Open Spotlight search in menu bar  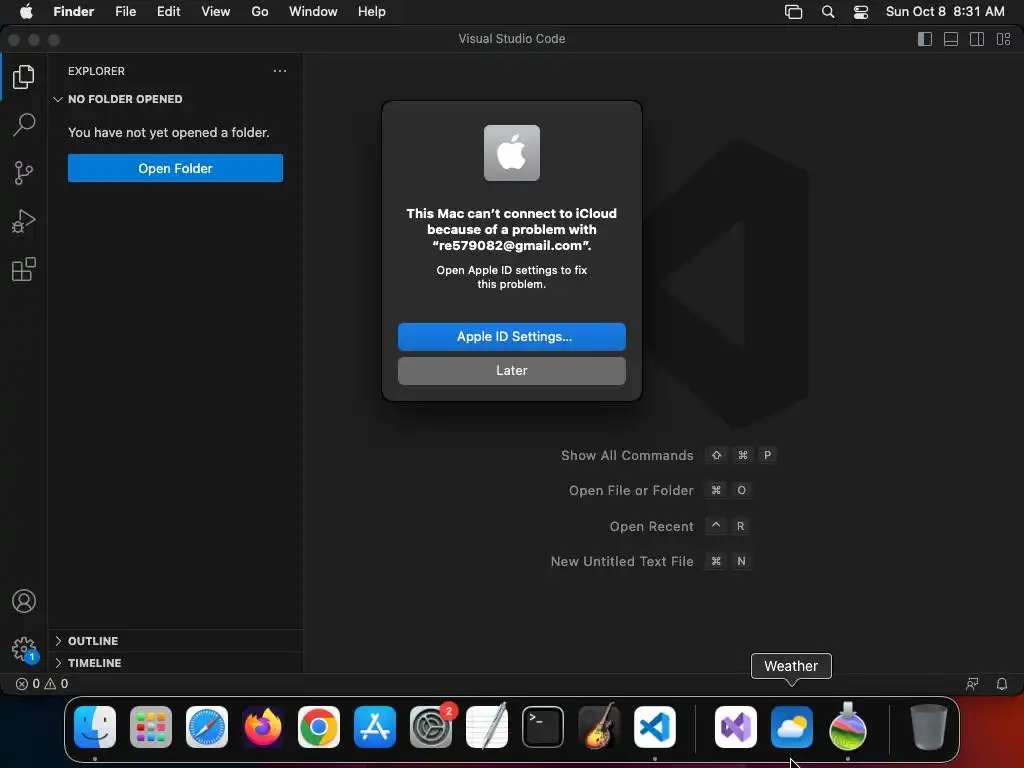827,12
